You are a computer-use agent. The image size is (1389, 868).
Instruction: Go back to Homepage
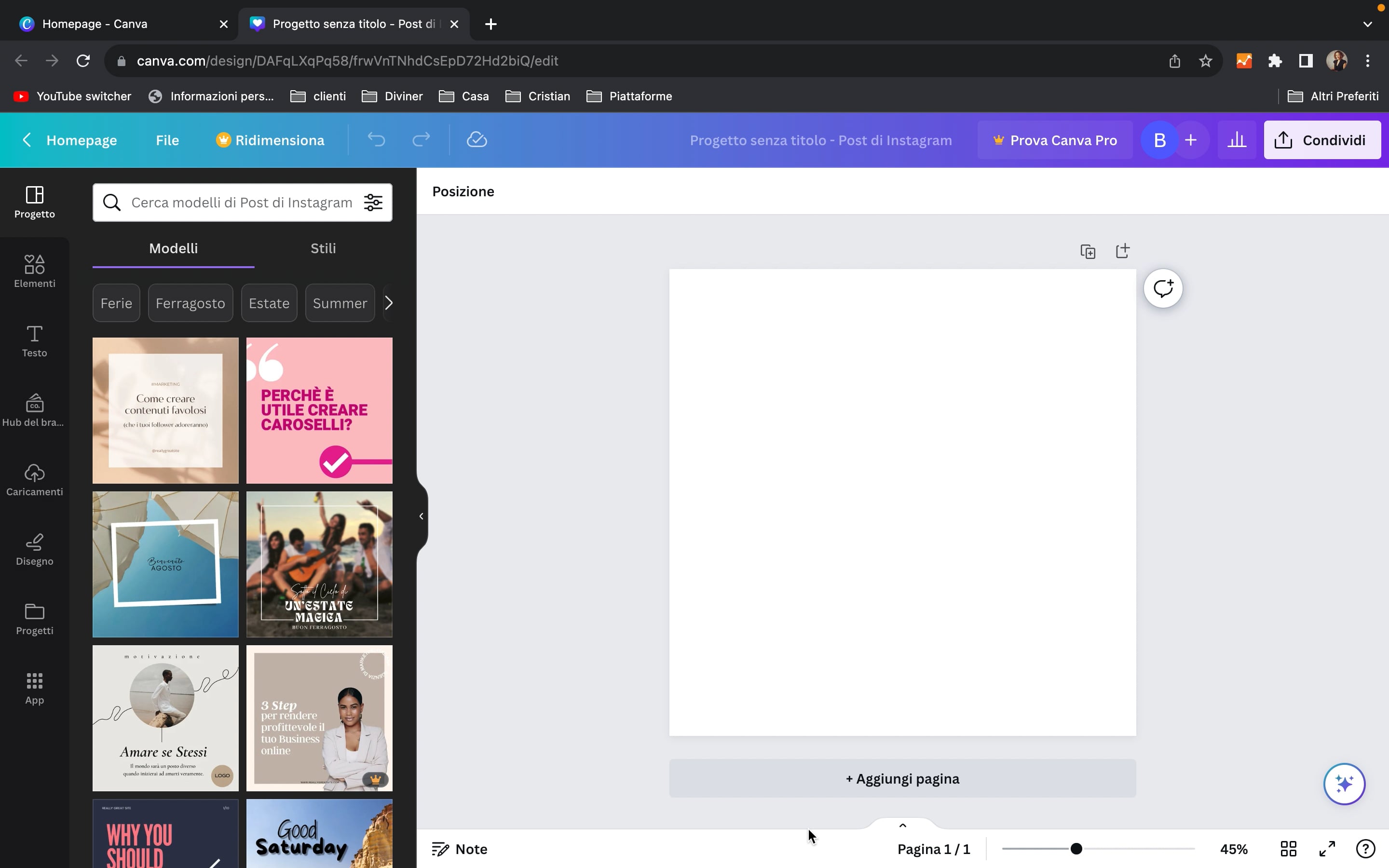[69, 140]
